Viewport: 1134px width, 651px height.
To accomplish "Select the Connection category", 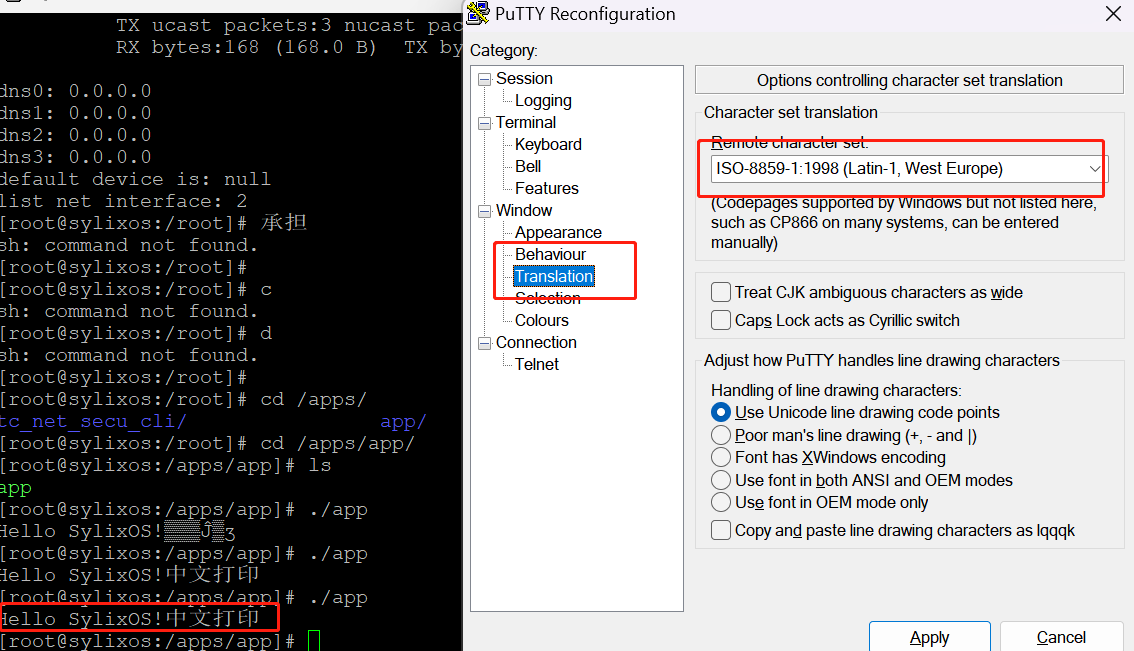I will pyautogui.click(x=536, y=342).
